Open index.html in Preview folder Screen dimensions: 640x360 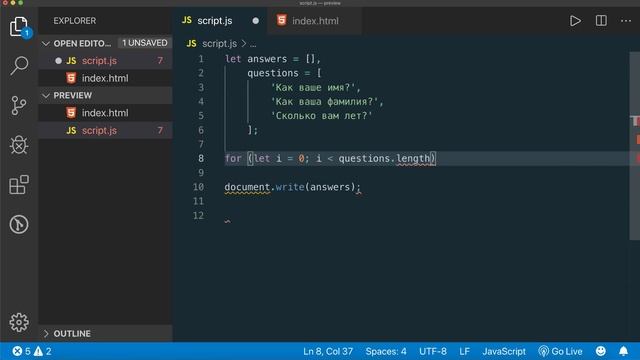coord(106,113)
